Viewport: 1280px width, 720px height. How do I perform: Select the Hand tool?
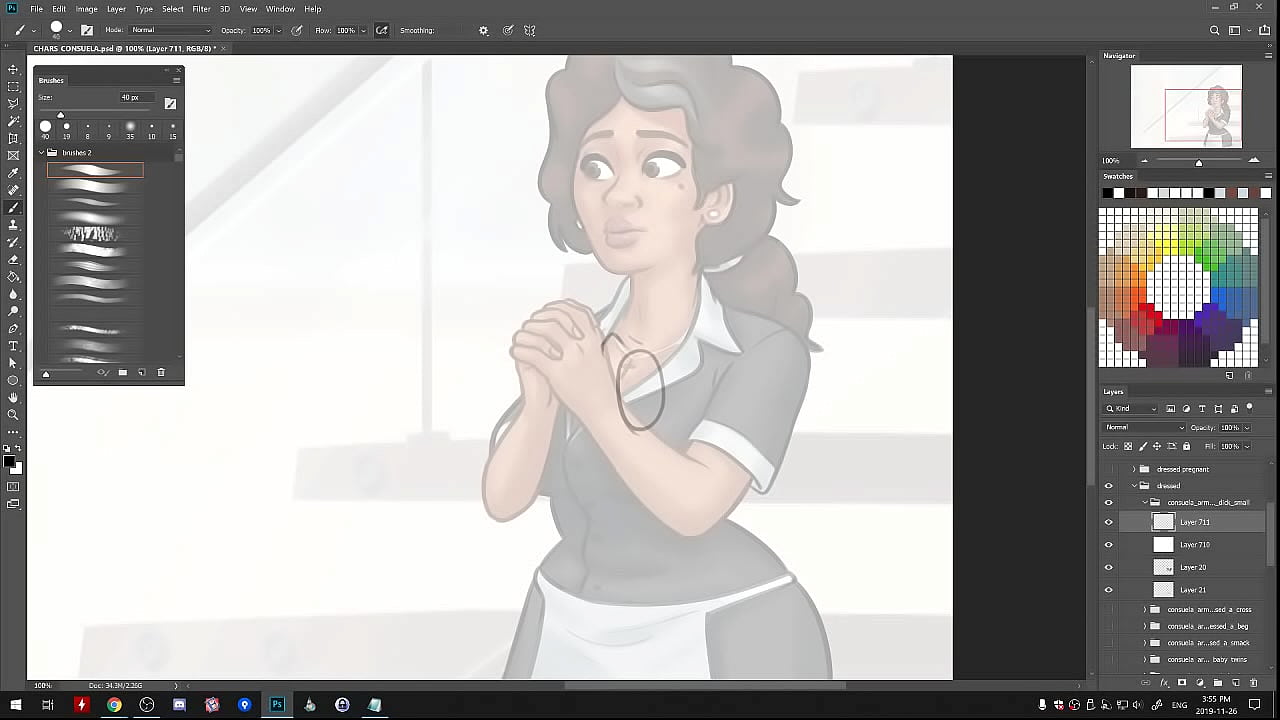tap(13, 398)
